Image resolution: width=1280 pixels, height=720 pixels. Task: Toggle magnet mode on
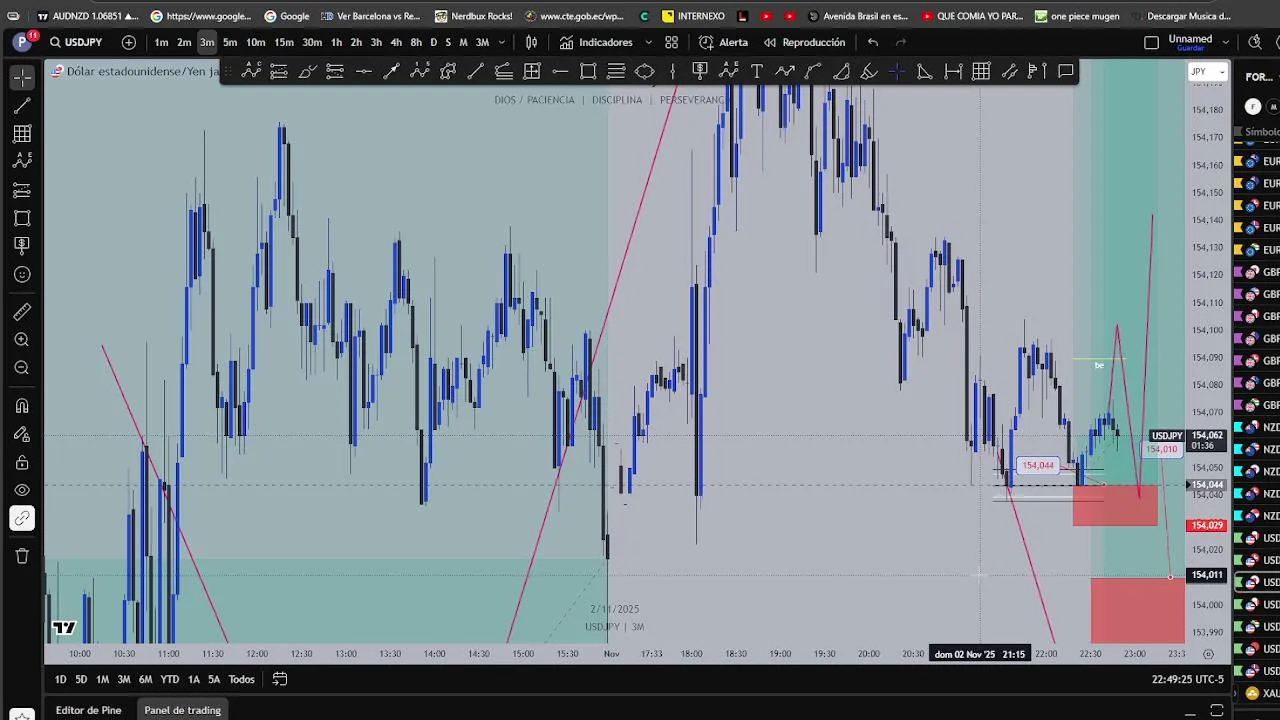click(22, 406)
